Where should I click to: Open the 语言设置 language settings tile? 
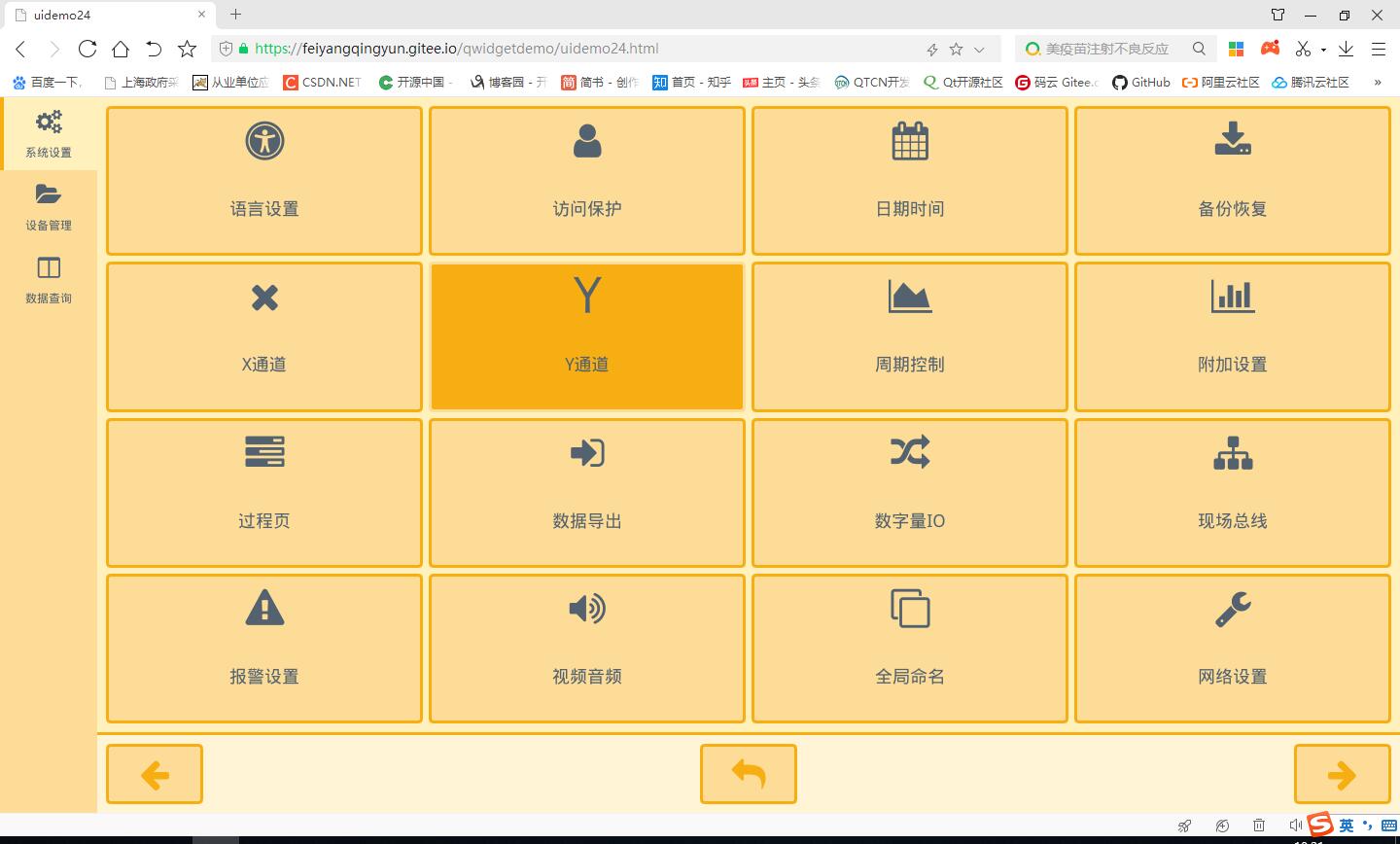click(x=263, y=181)
